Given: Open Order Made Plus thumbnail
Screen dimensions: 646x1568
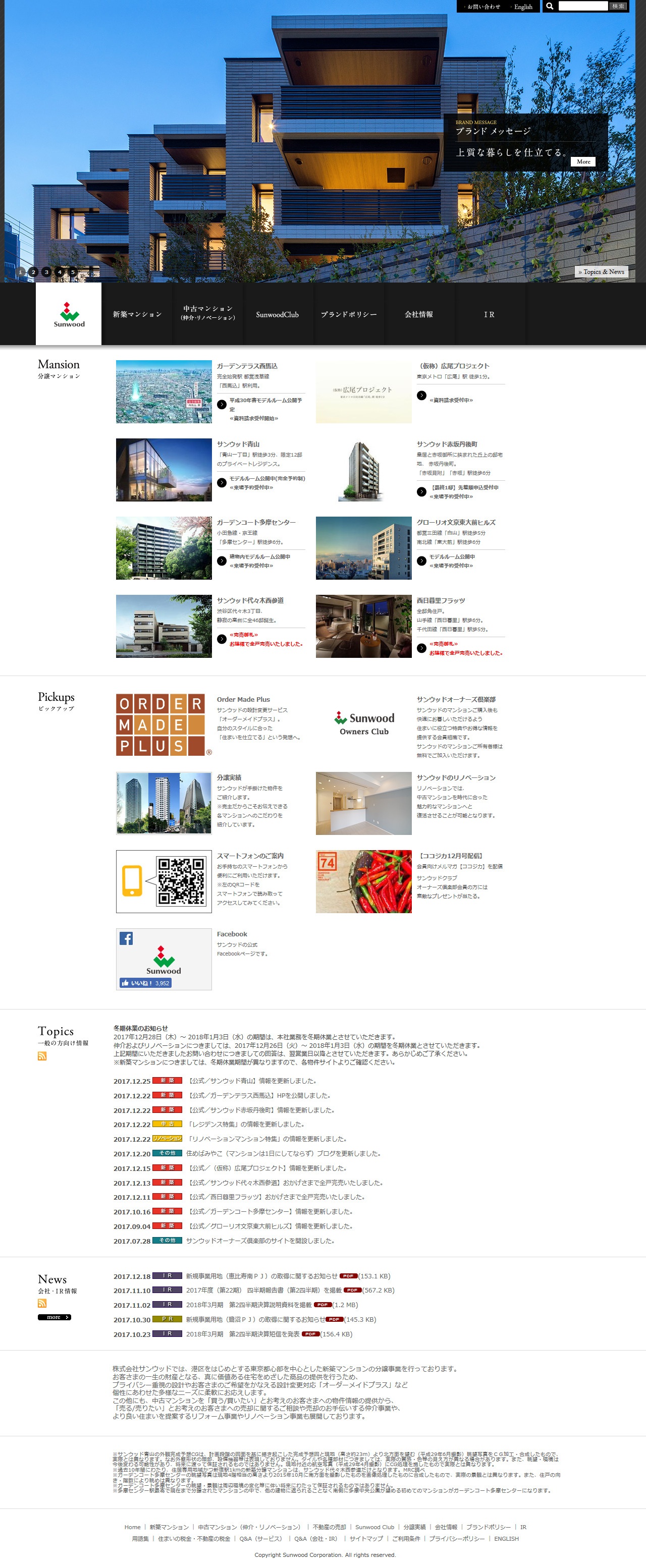Looking at the screenshot, I should 164,724.
